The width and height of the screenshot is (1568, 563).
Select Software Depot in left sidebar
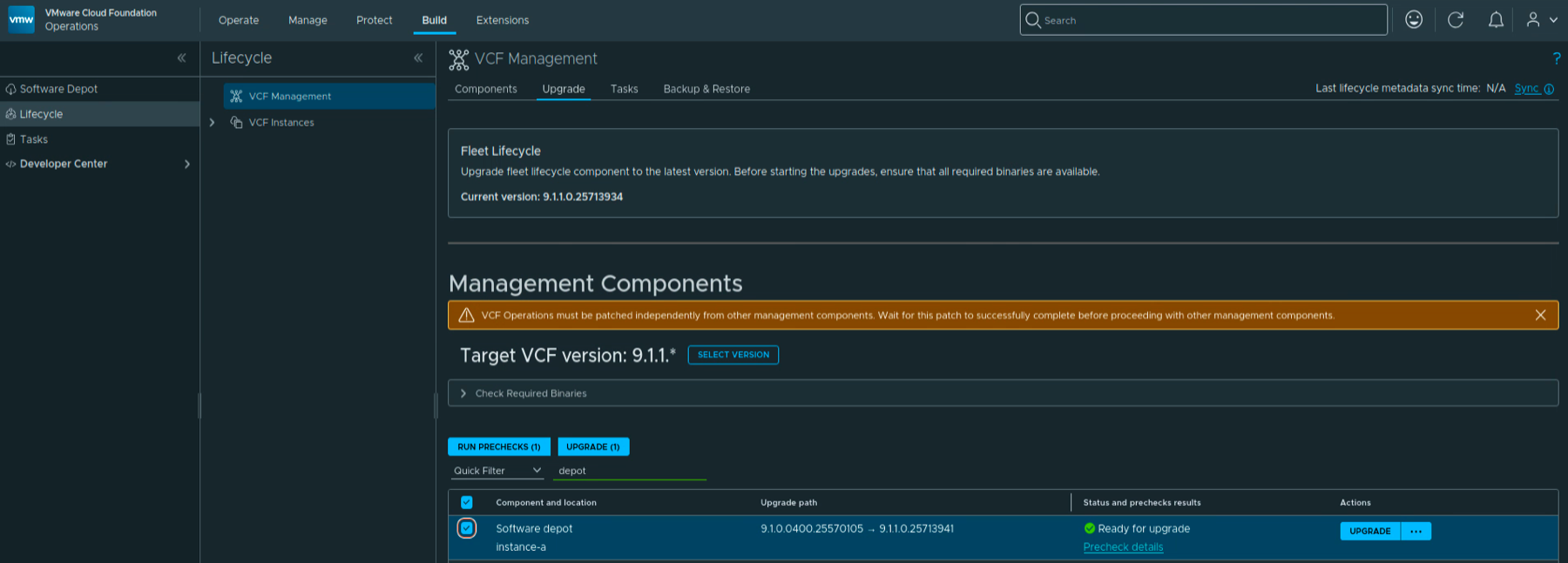pyautogui.click(x=58, y=89)
